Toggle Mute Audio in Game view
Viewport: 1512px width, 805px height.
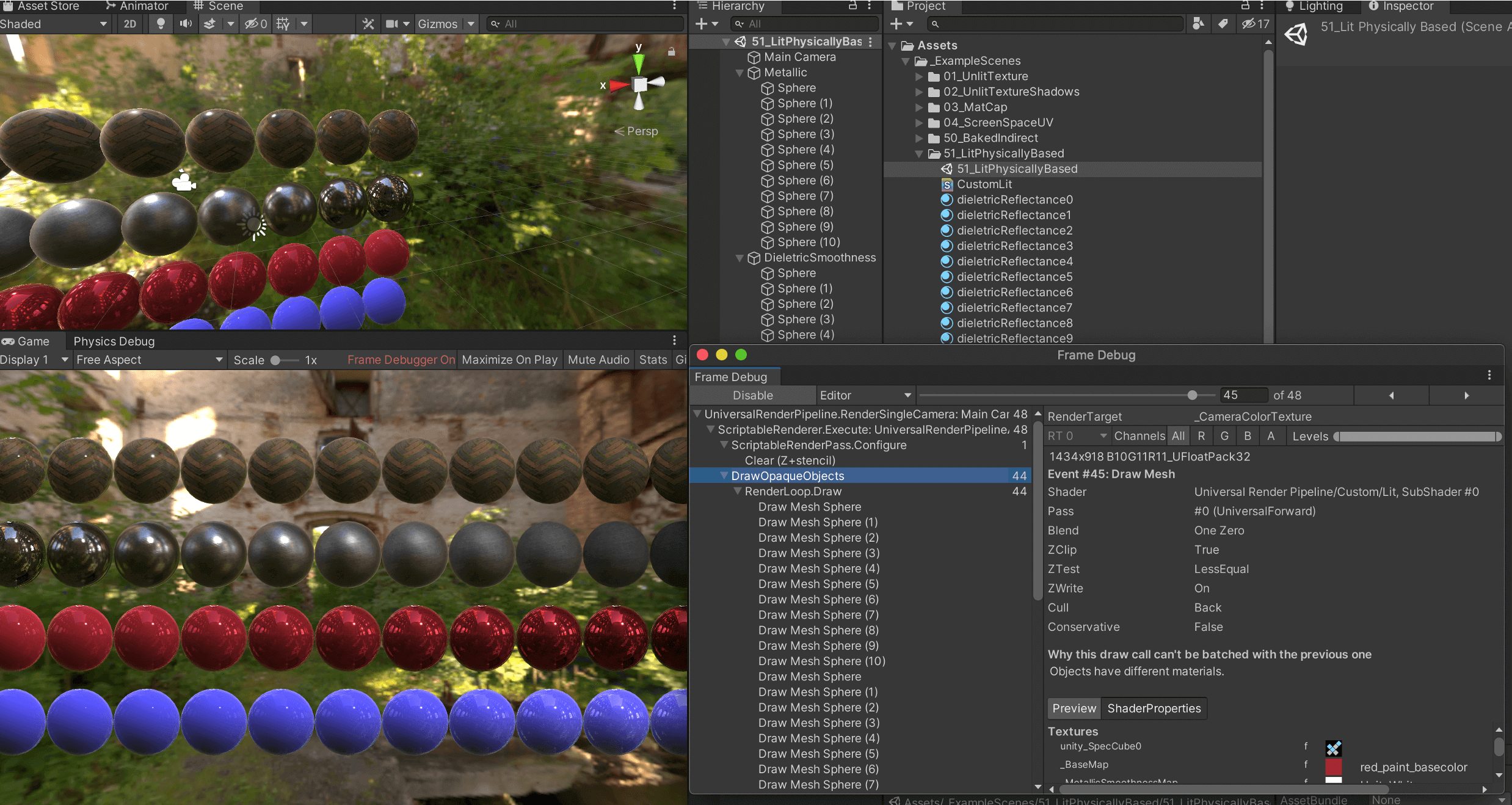click(598, 360)
